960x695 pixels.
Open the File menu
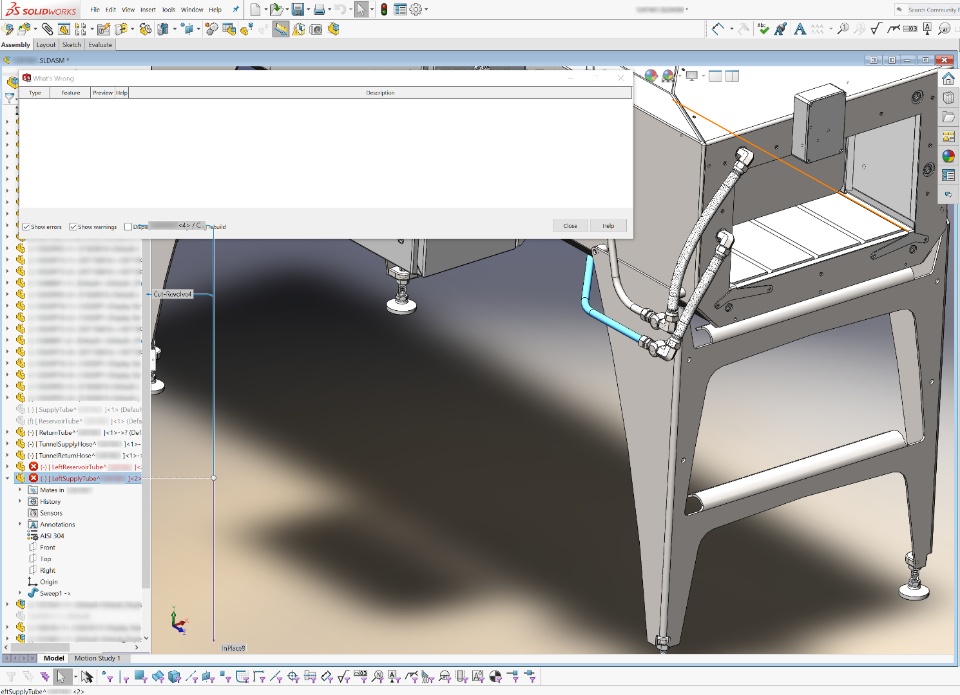[95, 9]
